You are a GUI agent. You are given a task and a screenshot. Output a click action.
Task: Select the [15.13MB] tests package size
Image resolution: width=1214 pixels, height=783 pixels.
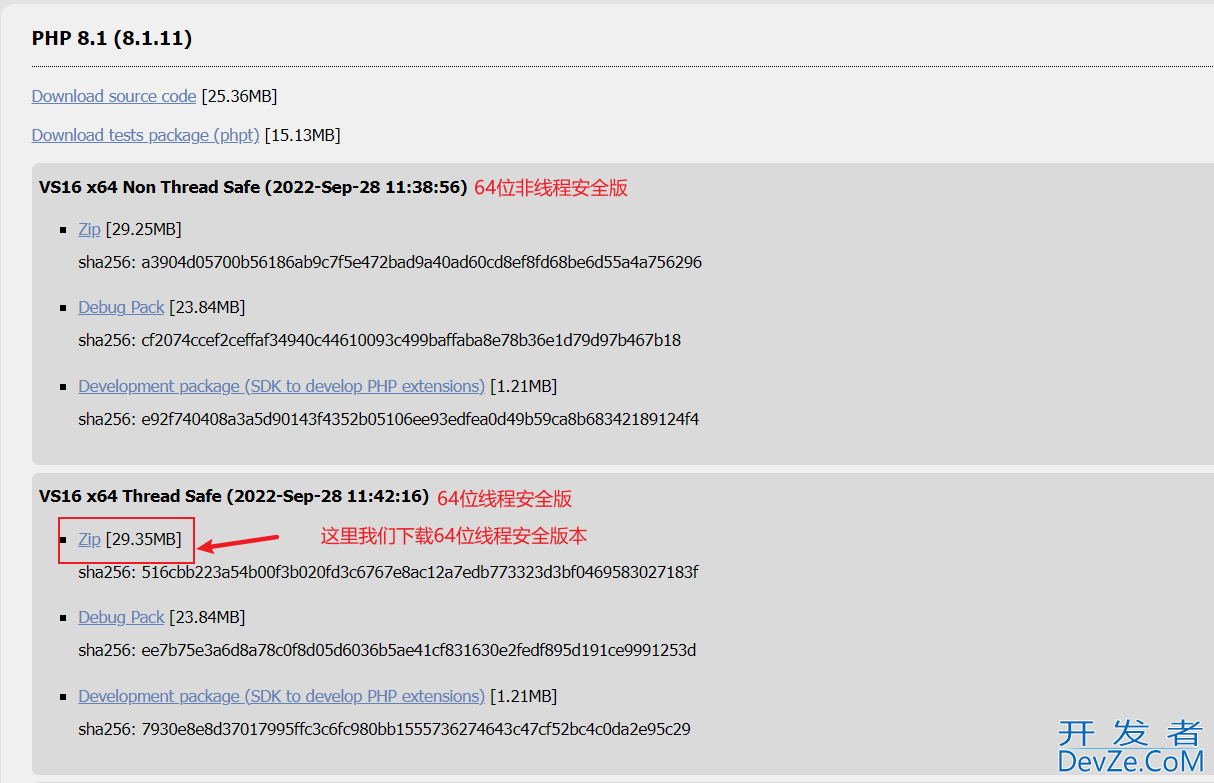302,135
